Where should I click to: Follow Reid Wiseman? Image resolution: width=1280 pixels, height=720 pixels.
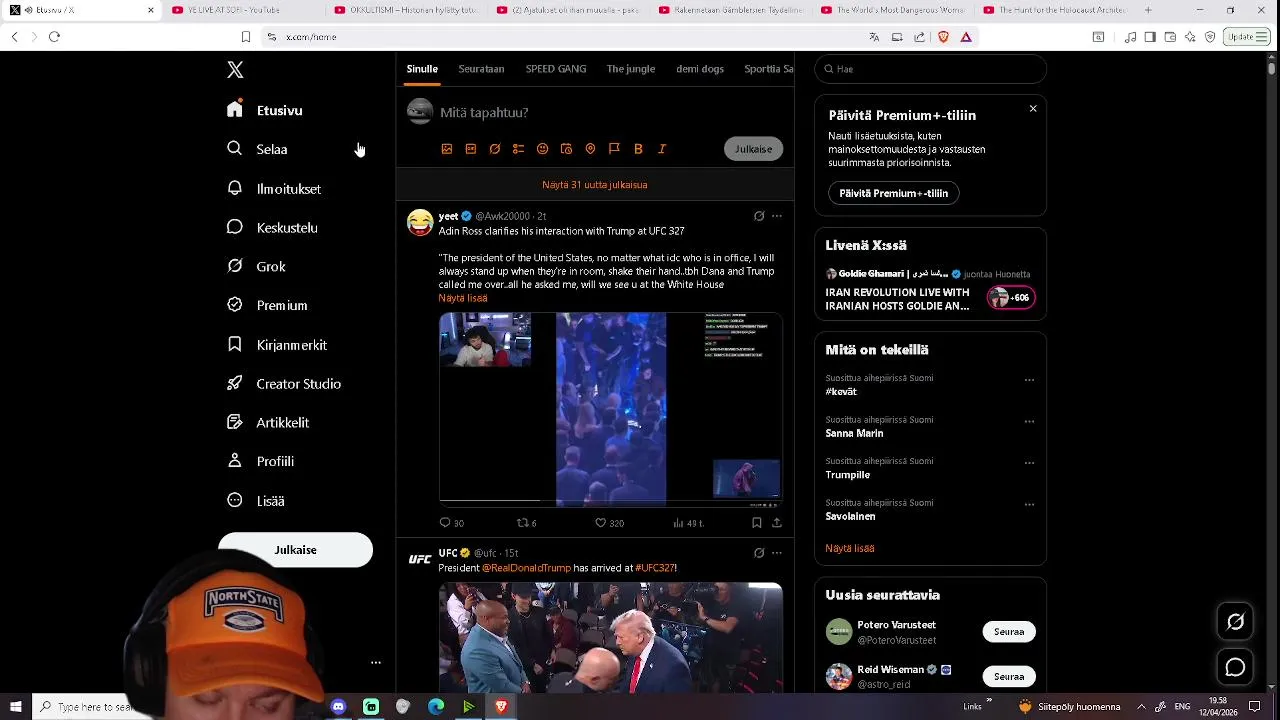click(1009, 677)
